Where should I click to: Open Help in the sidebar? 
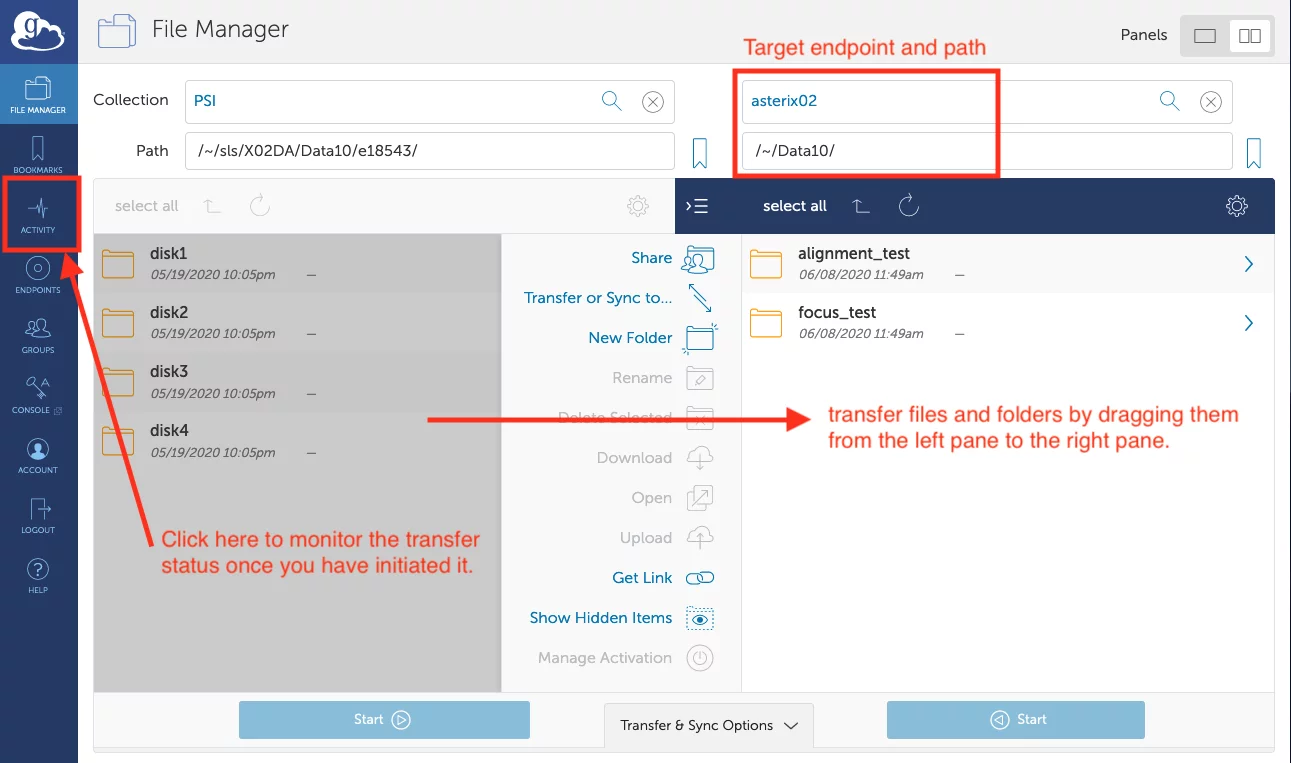pyautogui.click(x=38, y=575)
